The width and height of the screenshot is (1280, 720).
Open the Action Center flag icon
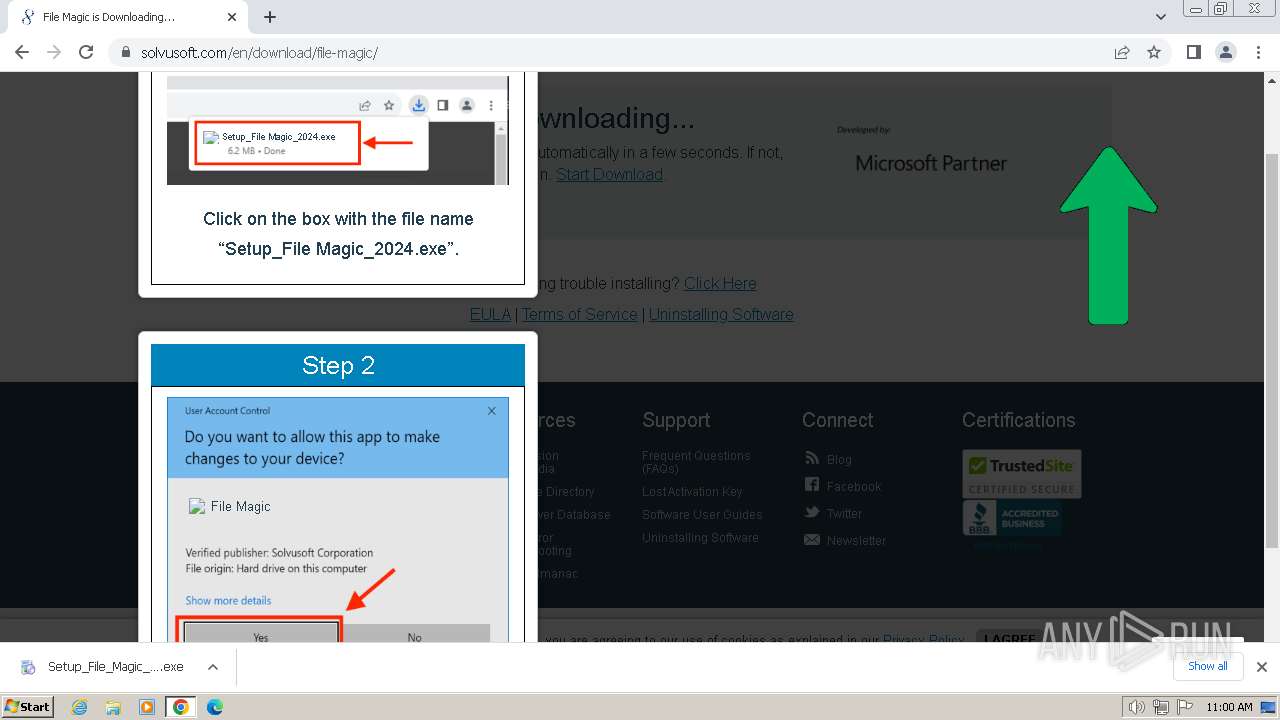(x=1186, y=707)
